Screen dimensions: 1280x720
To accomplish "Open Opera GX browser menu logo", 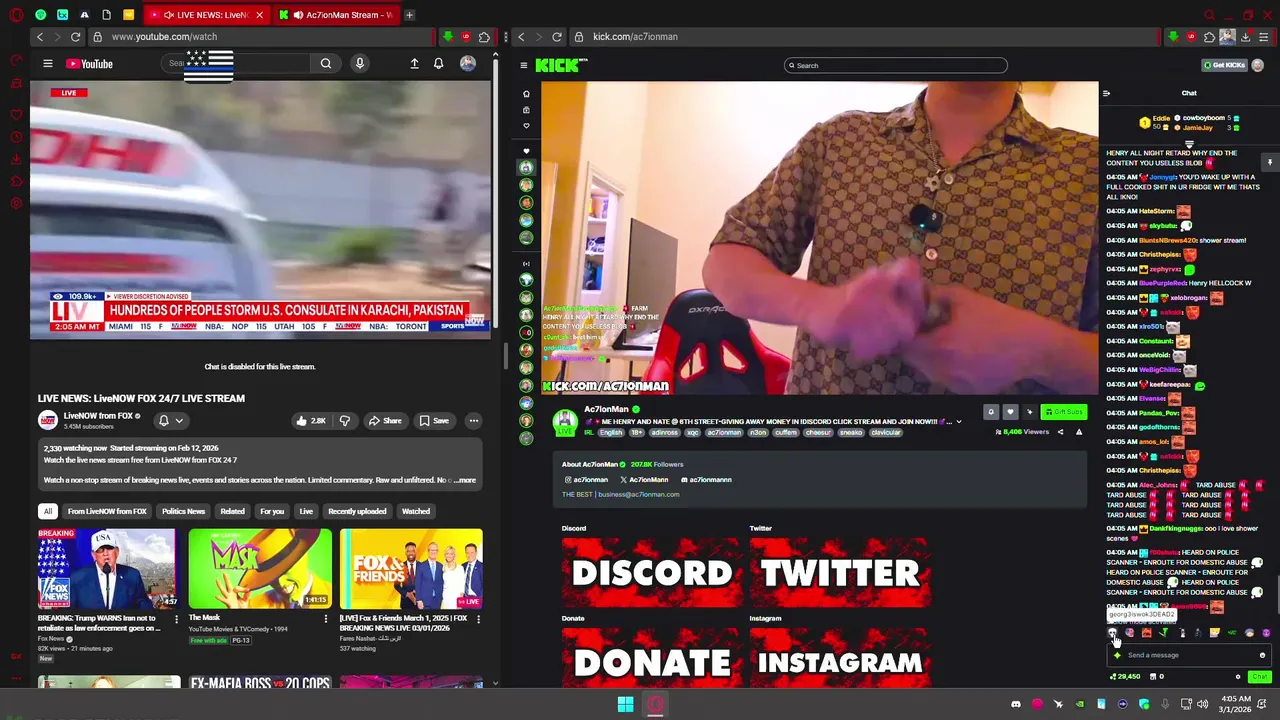I will click(14, 15).
